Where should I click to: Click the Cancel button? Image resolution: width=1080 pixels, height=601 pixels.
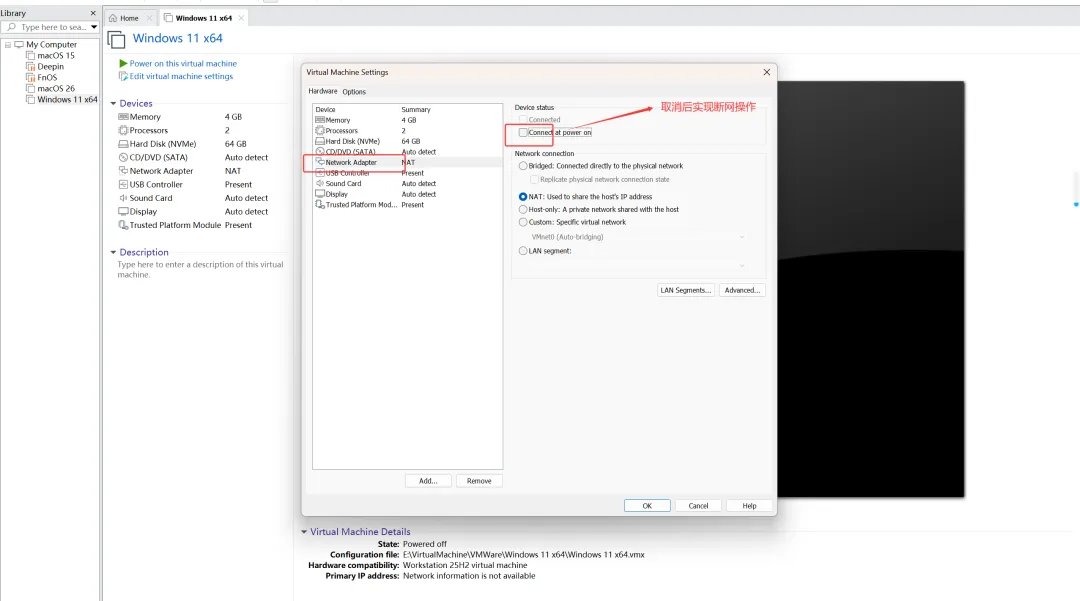698,506
